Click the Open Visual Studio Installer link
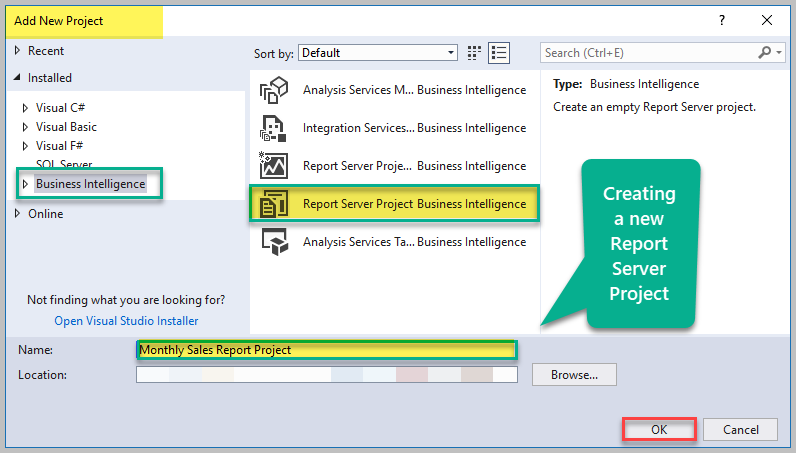This screenshot has height=453, width=796. (126, 321)
